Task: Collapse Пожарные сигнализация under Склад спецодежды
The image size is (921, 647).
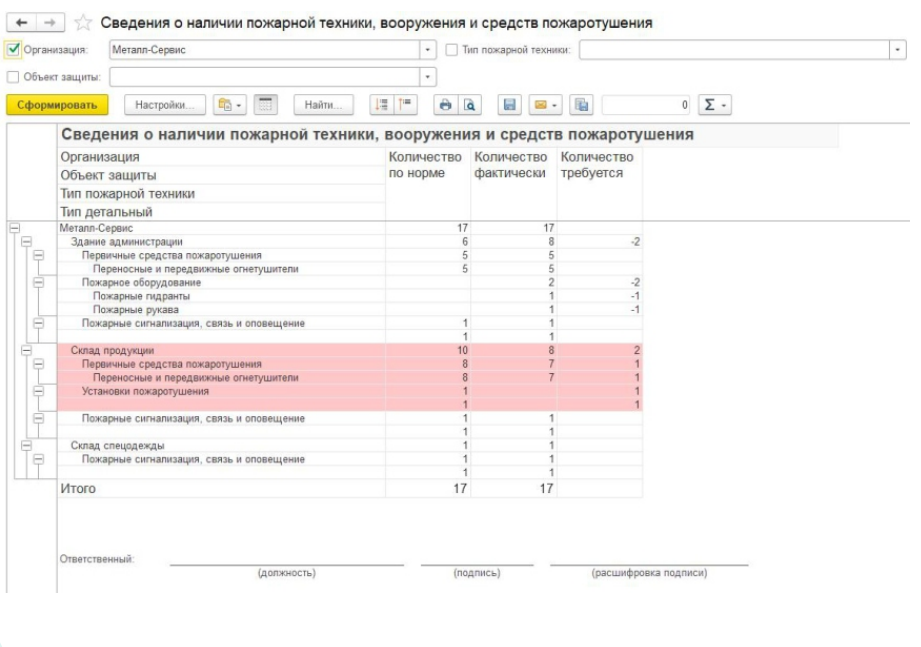Action: [38, 459]
